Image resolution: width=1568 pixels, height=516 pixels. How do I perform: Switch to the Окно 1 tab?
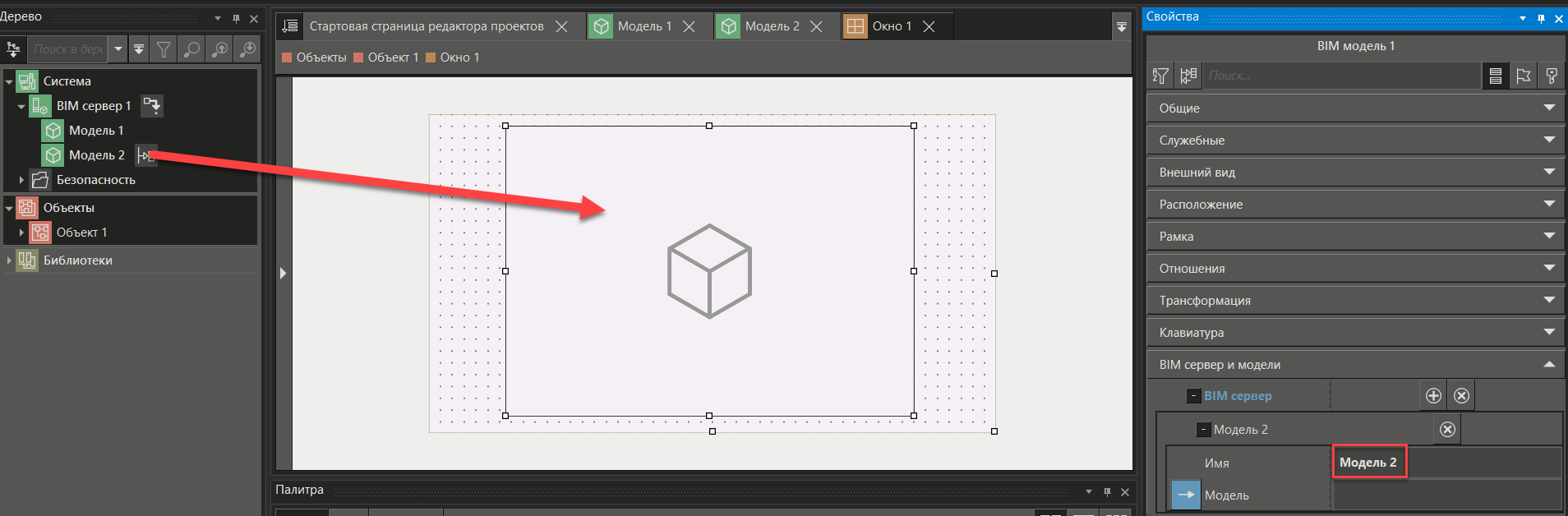(892, 26)
